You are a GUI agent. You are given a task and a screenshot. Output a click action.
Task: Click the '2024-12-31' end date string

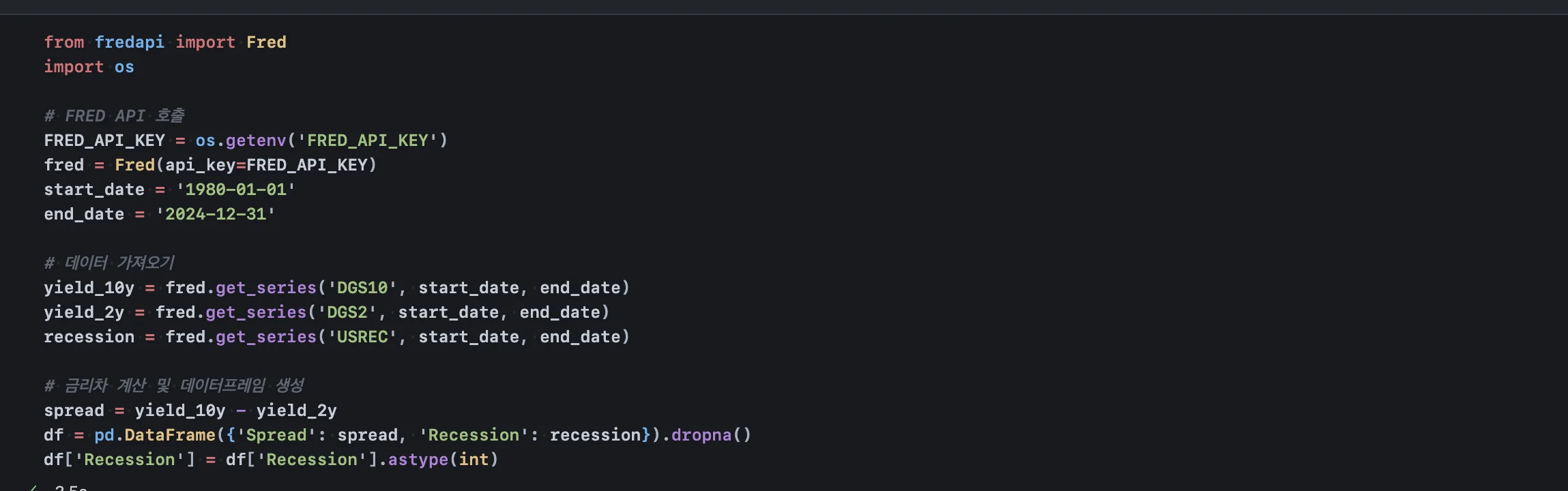(215, 214)
